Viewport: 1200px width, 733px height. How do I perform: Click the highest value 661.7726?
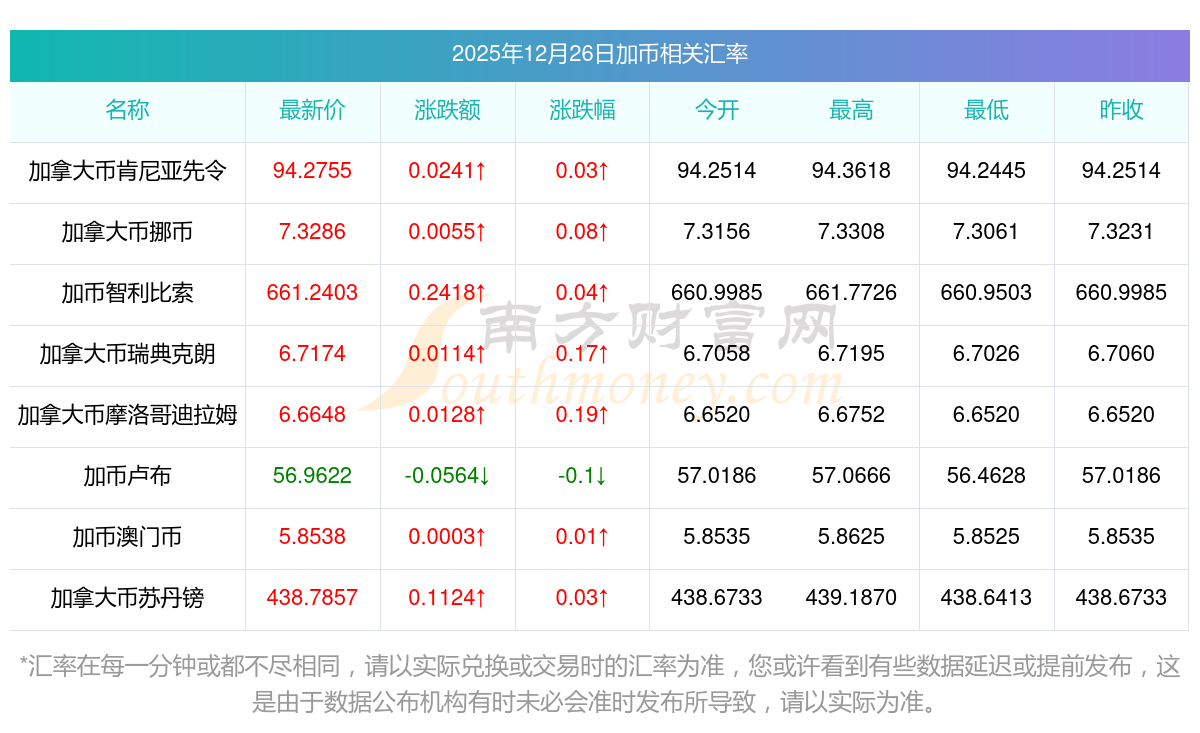click(x=851, y=293)
